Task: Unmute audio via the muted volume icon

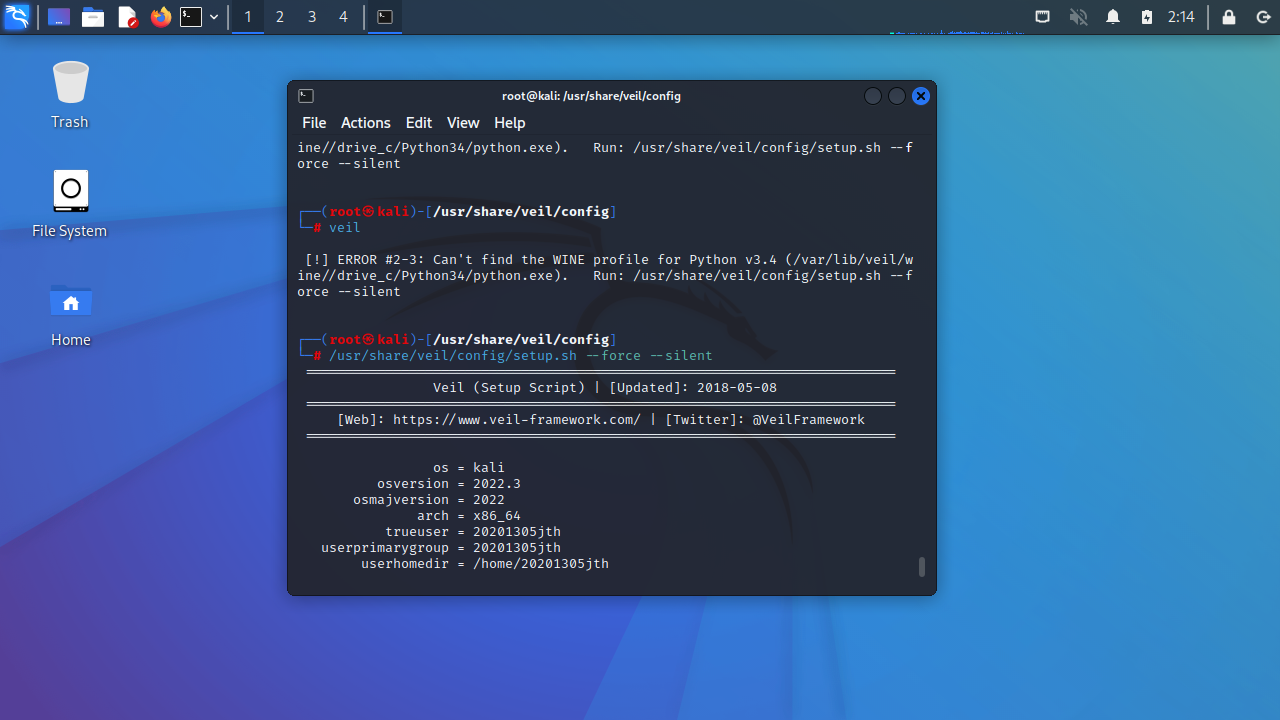Action: (1078, 17)
